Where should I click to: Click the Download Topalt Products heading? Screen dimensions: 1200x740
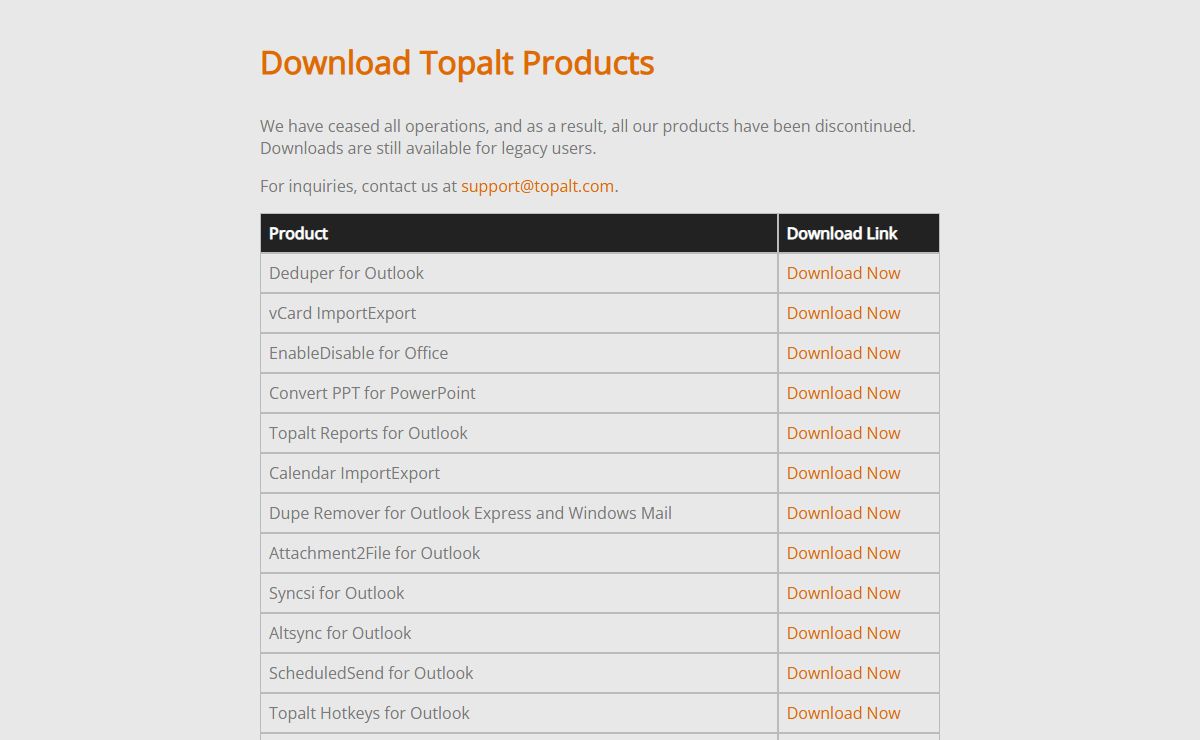[457, 63]
